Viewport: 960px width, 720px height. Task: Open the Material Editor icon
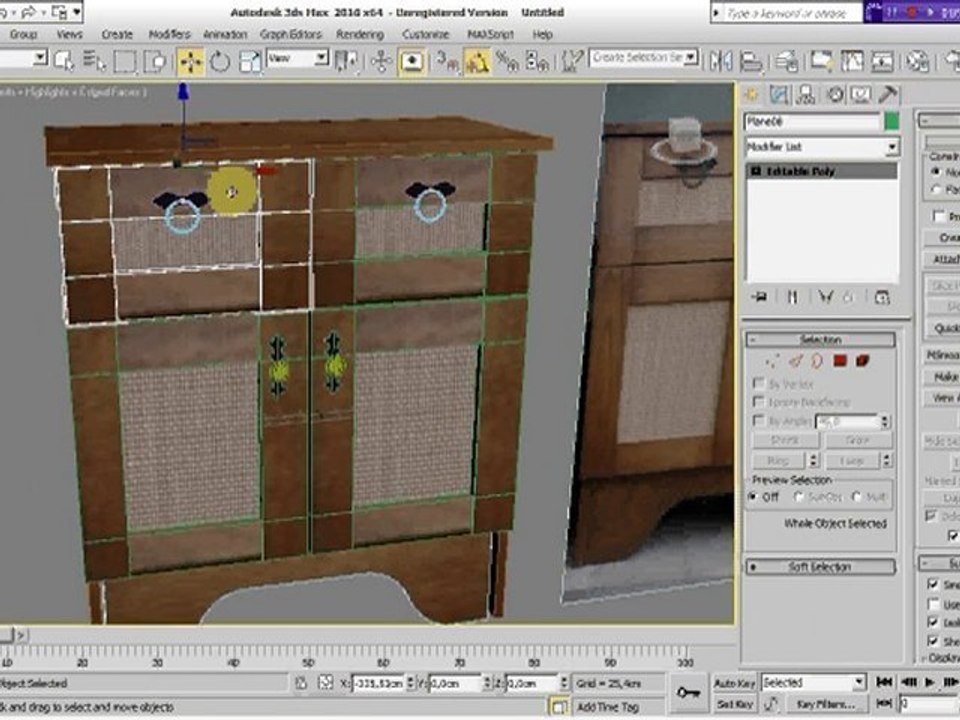[x=917, y=61]
